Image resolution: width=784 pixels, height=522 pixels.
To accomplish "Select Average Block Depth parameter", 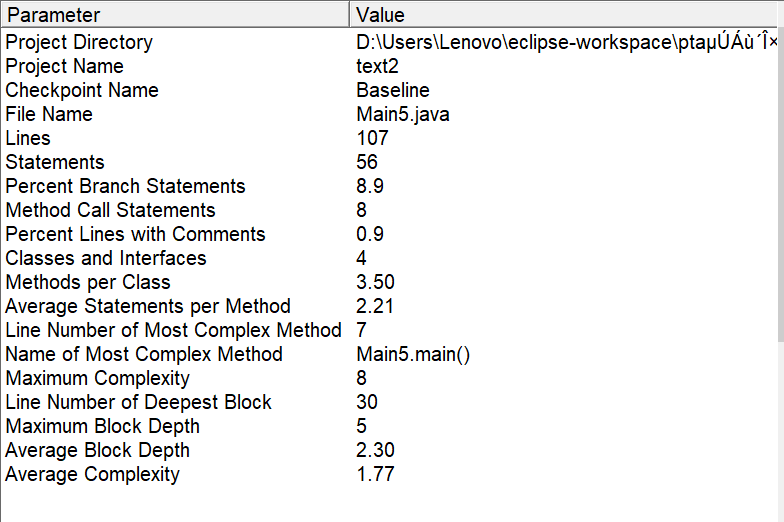I will pyautogui.click(x=98, y=450).
